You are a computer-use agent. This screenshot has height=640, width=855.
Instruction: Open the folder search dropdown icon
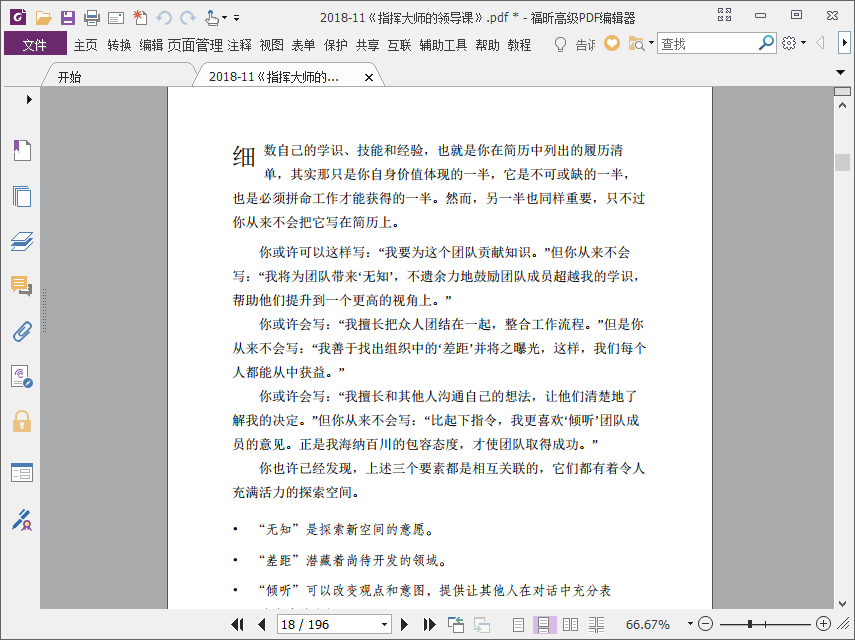641,44
